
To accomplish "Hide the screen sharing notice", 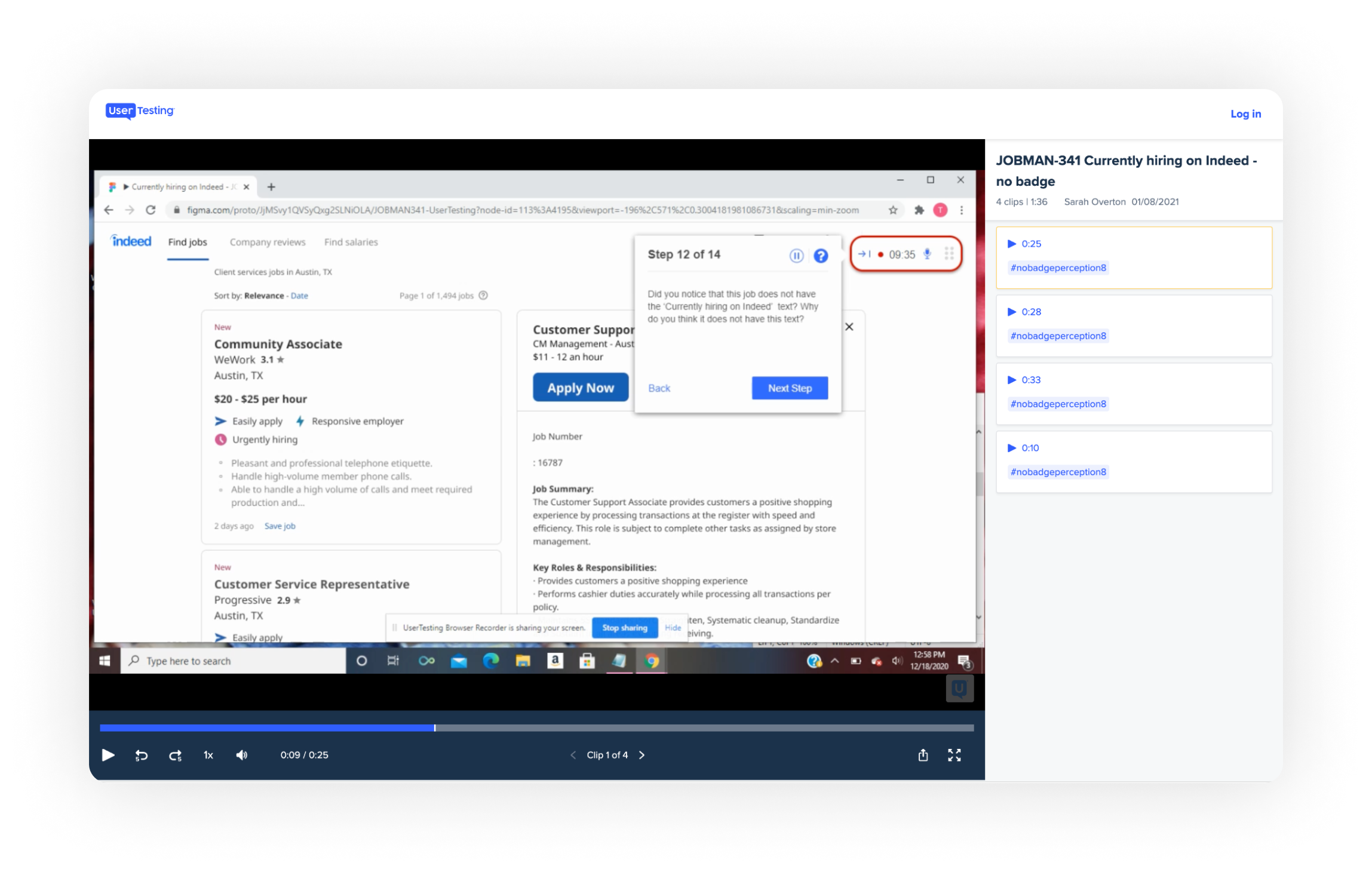I will coord(673,628).
